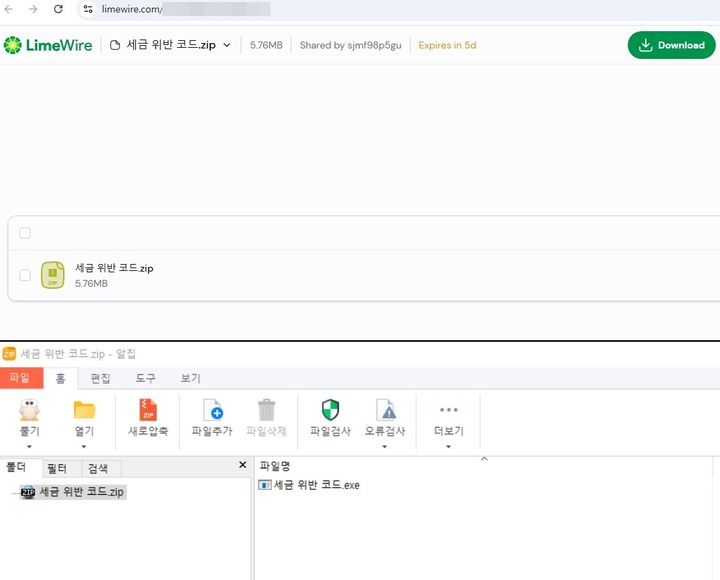Image resolution: width=720 pixels, height=580 pixels.
Task: Check the 세금 위반 코드.zip row checkbox
Action: (25, 275)
